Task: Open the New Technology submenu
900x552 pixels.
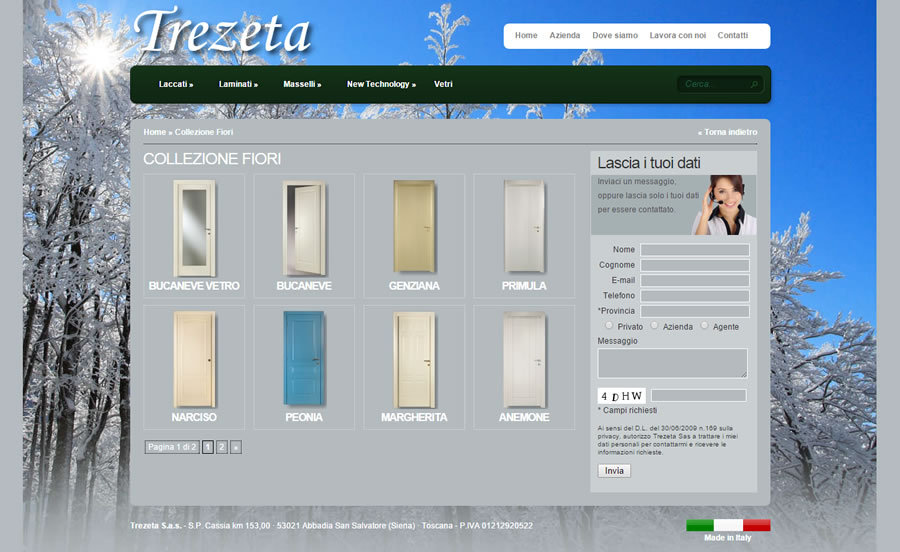Action: (381, 85)
